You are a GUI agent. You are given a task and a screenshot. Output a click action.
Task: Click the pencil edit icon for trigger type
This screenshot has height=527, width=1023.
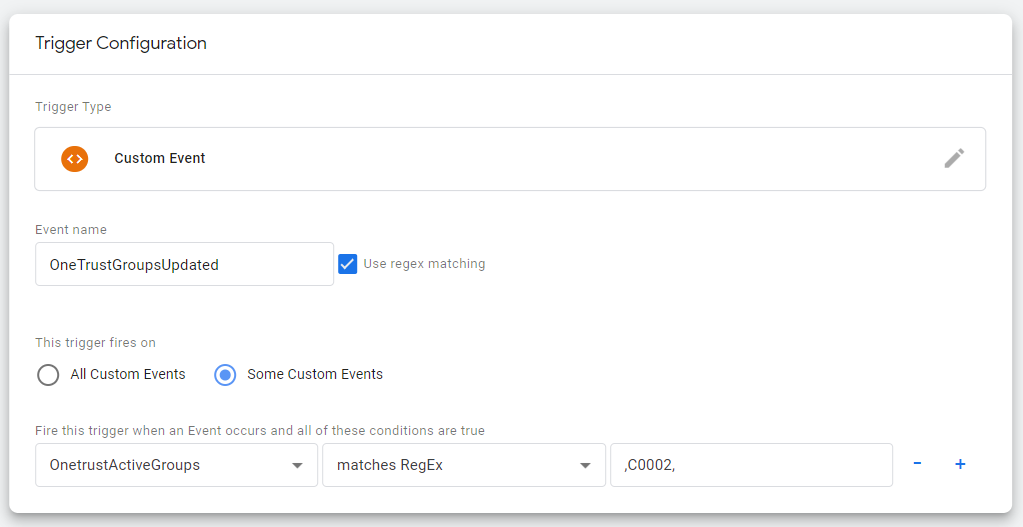pos(954,158)
